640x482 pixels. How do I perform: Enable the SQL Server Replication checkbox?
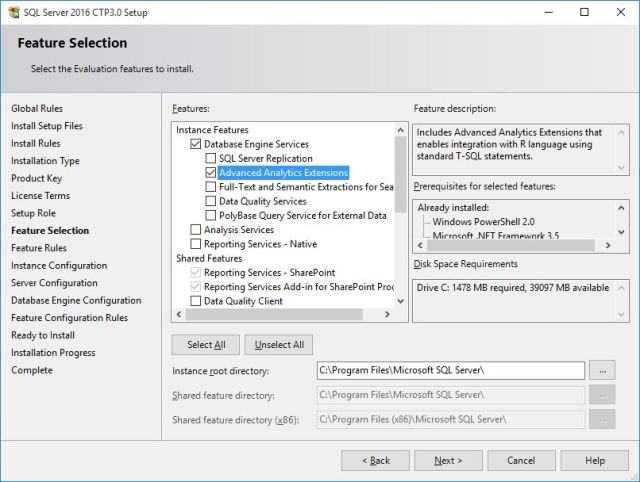click(x=210, y=158)
